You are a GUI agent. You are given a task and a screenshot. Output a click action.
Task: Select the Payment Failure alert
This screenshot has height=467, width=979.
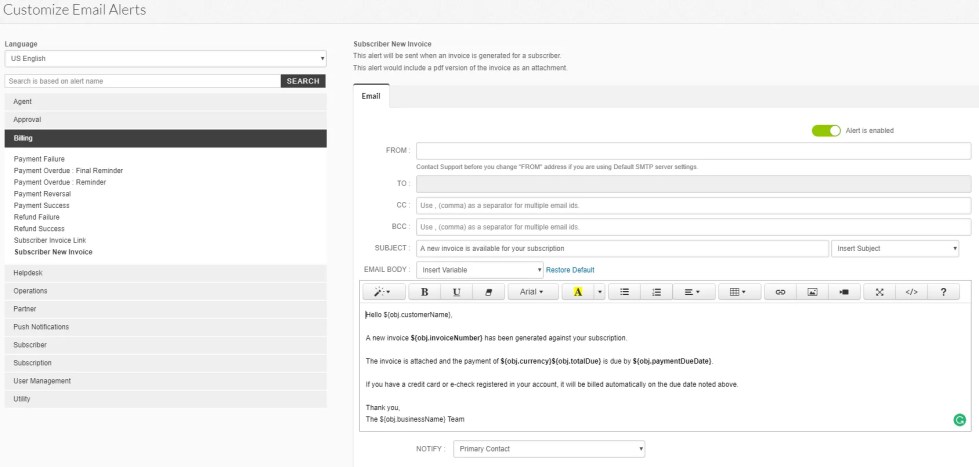tap(39, 159)
